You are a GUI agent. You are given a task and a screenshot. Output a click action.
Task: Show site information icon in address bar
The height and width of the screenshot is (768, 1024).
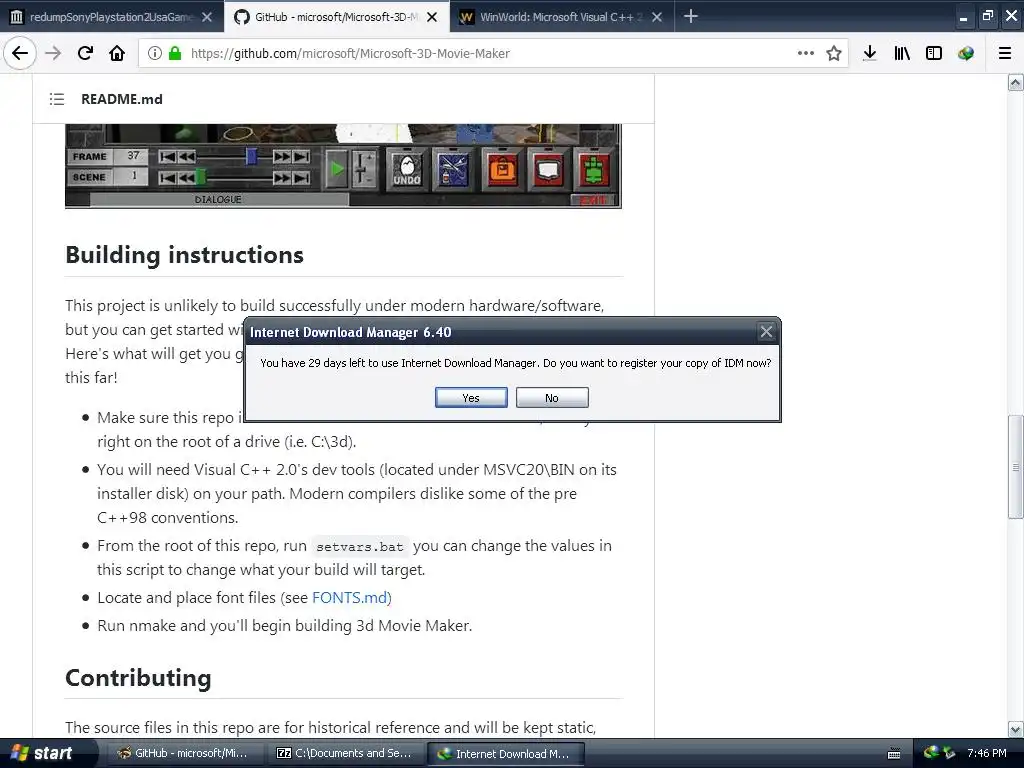pos(155,54)
